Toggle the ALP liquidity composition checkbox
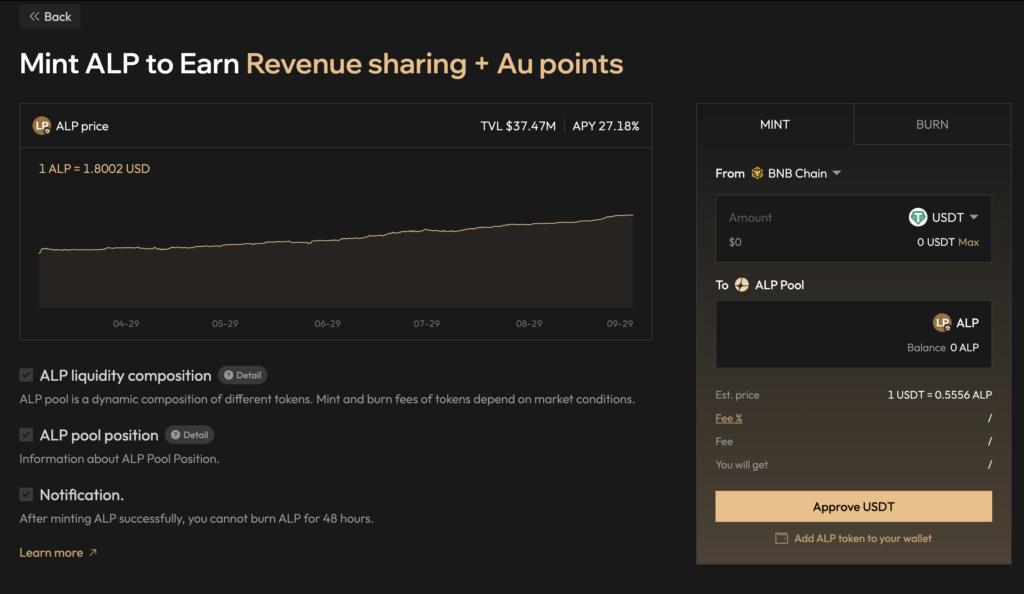Screen dimensions: 1024x594 [x=26, y=375]
